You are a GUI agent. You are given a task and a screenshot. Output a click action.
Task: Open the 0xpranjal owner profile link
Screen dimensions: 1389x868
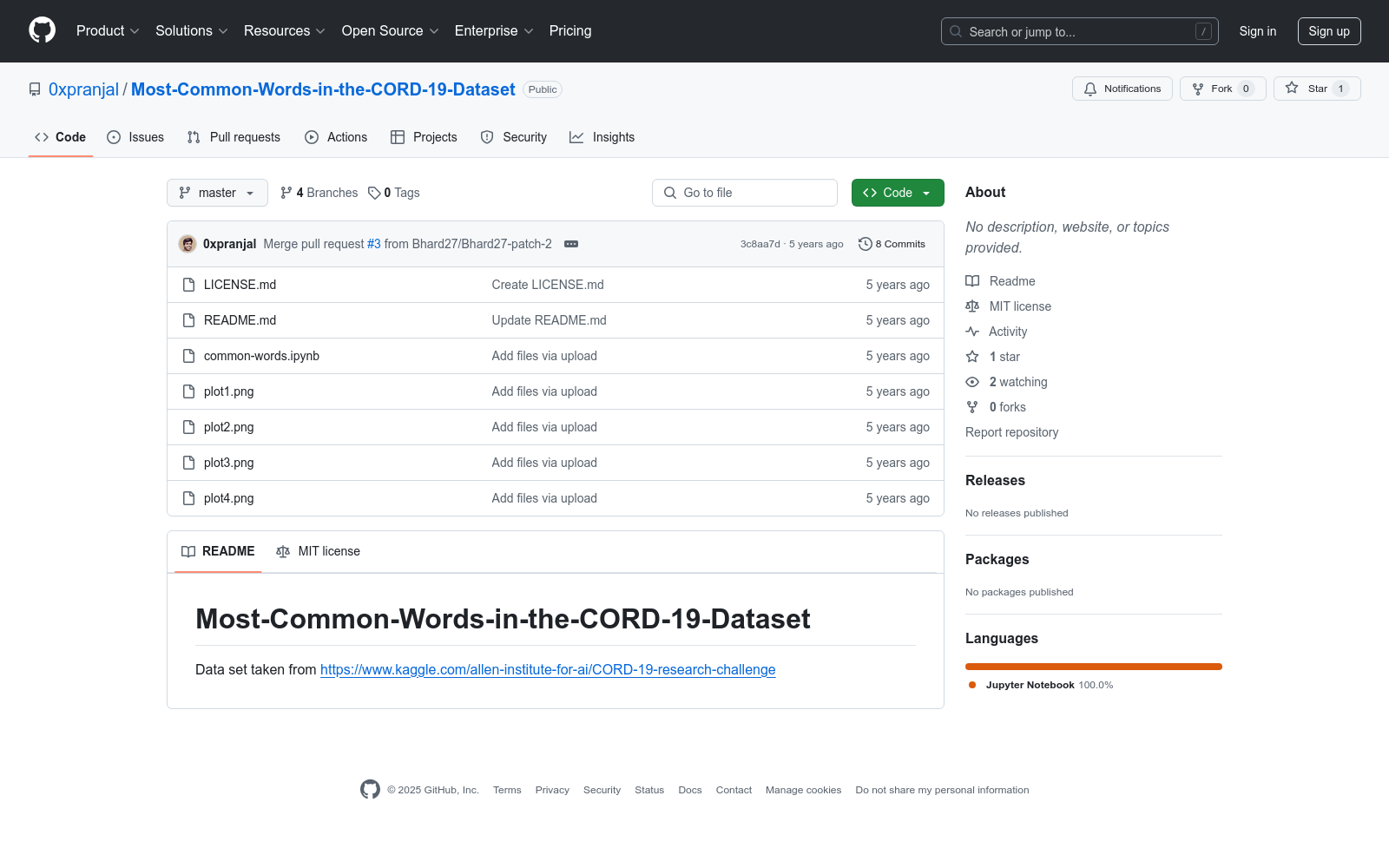(83, 89)
